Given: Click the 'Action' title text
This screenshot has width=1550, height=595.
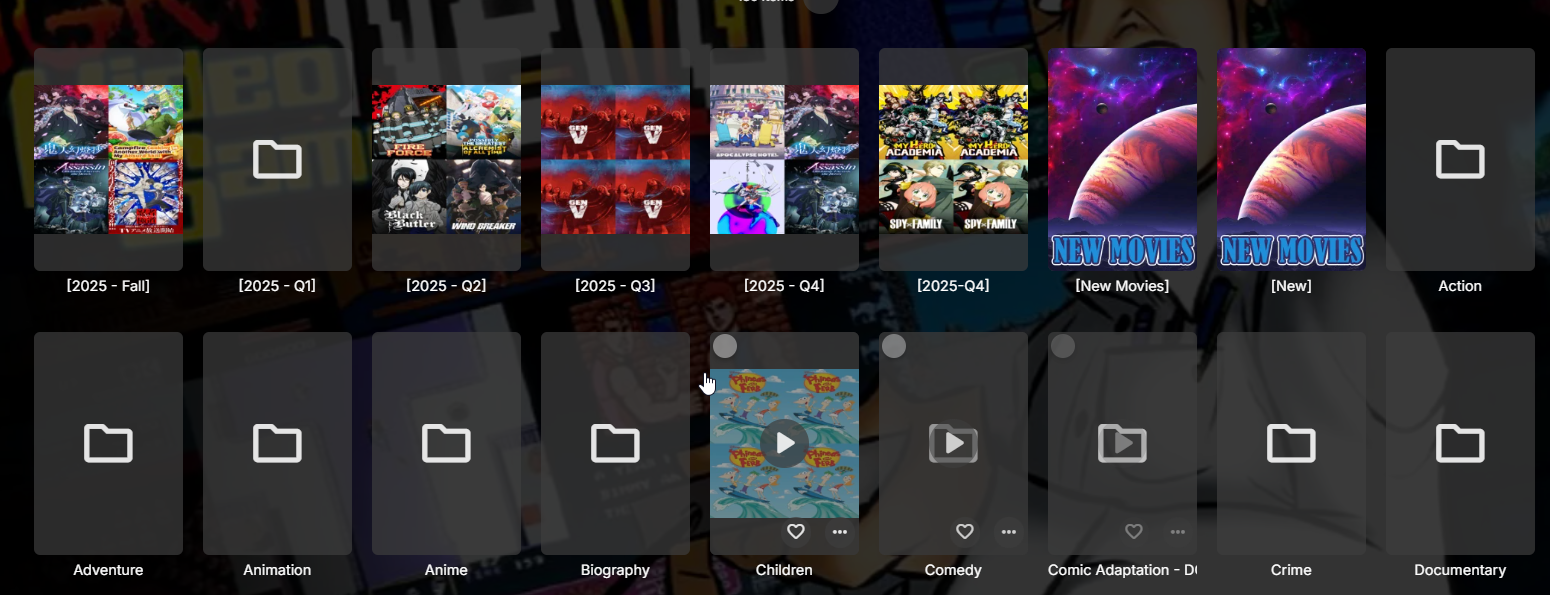Looking at the screenshot, I should click(x=1460, y=286).
